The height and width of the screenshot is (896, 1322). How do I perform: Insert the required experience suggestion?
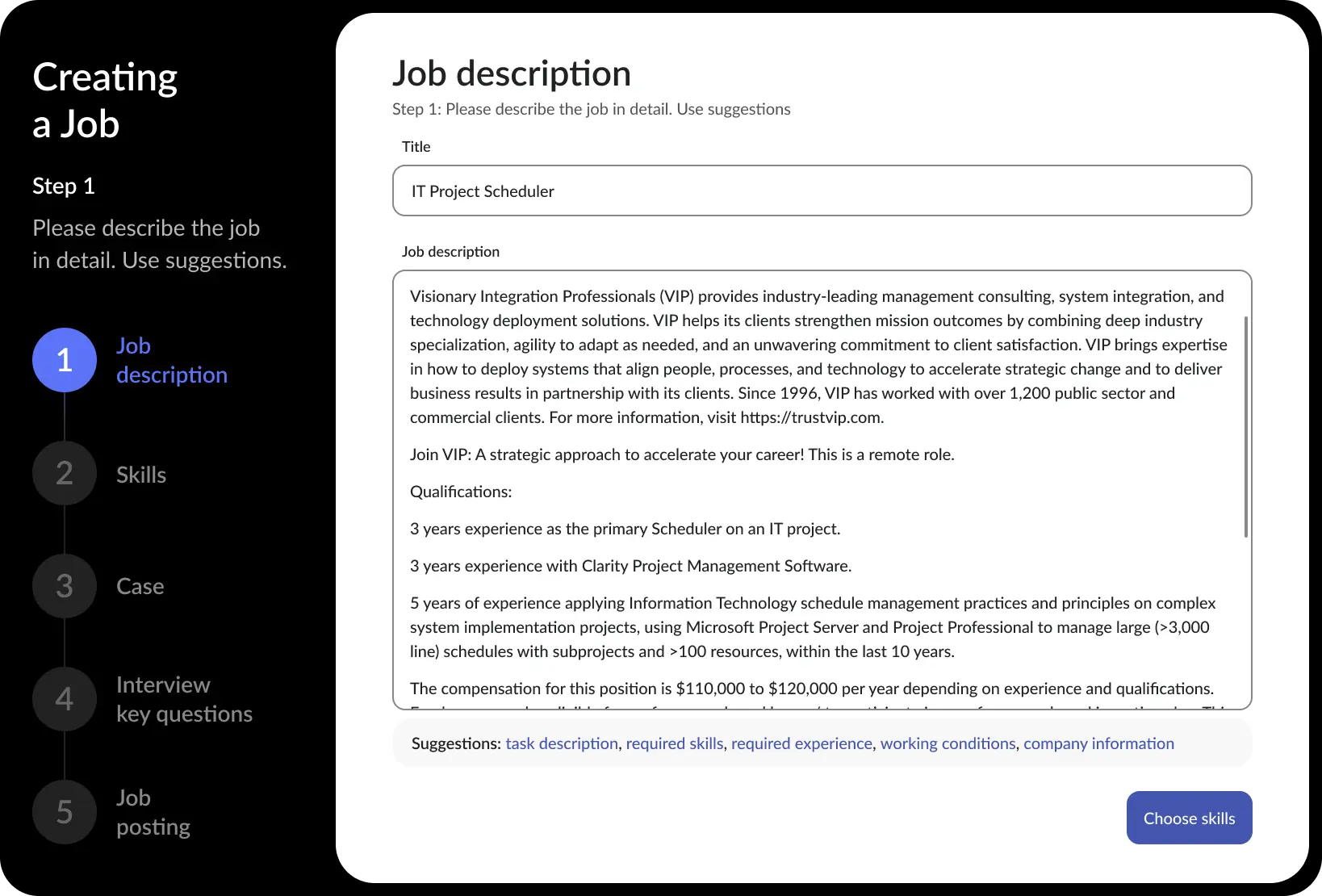pyautogui.click(x=801, y=743)
